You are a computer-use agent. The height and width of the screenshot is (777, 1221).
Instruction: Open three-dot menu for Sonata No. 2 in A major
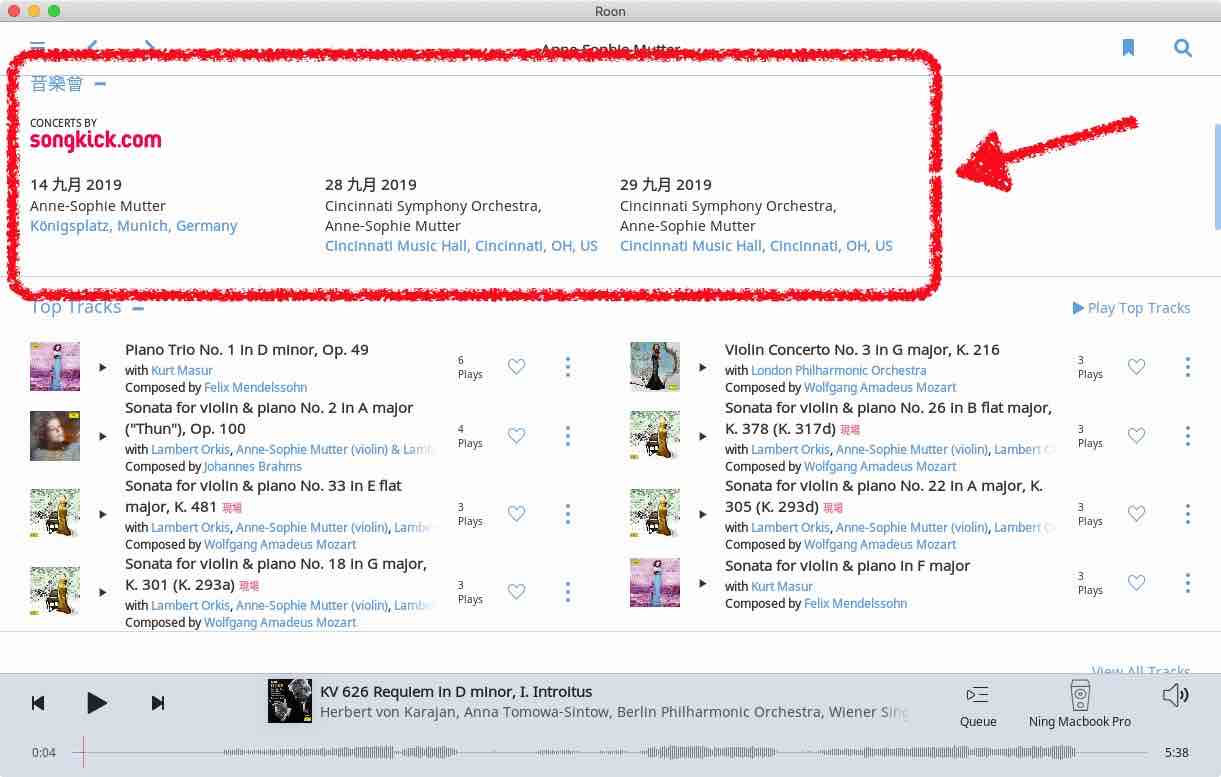point(568,436)
